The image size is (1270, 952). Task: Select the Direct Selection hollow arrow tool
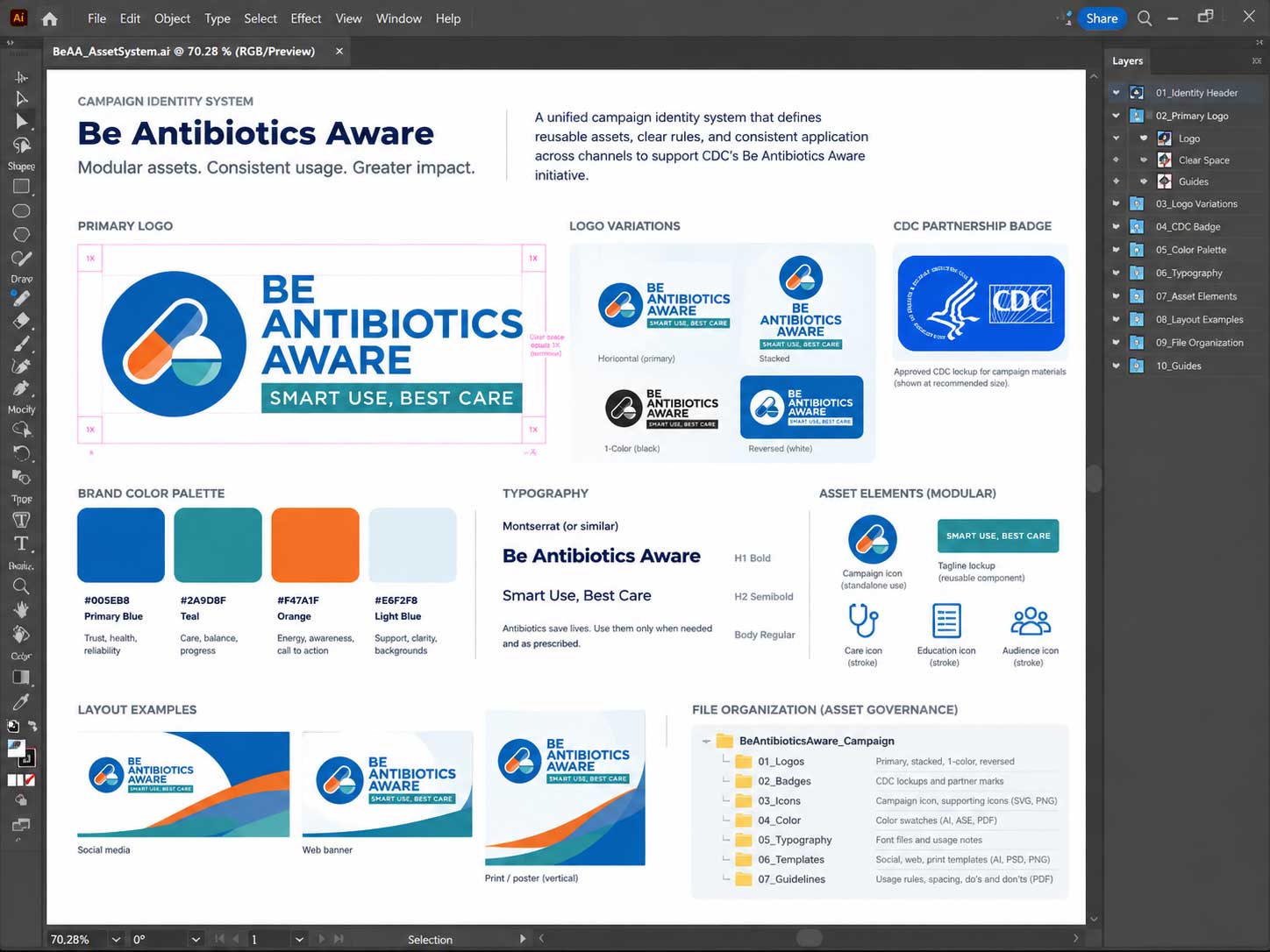[x=22, y=99]
